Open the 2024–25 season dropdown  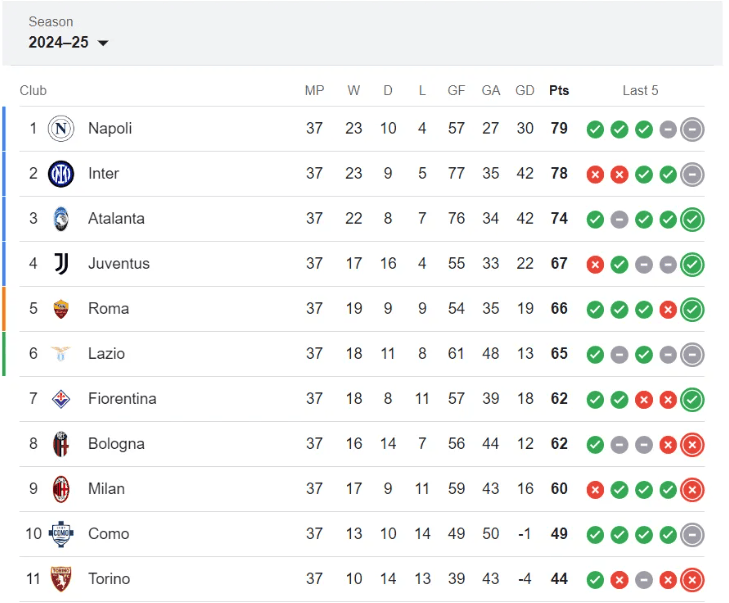click(69, 42)
